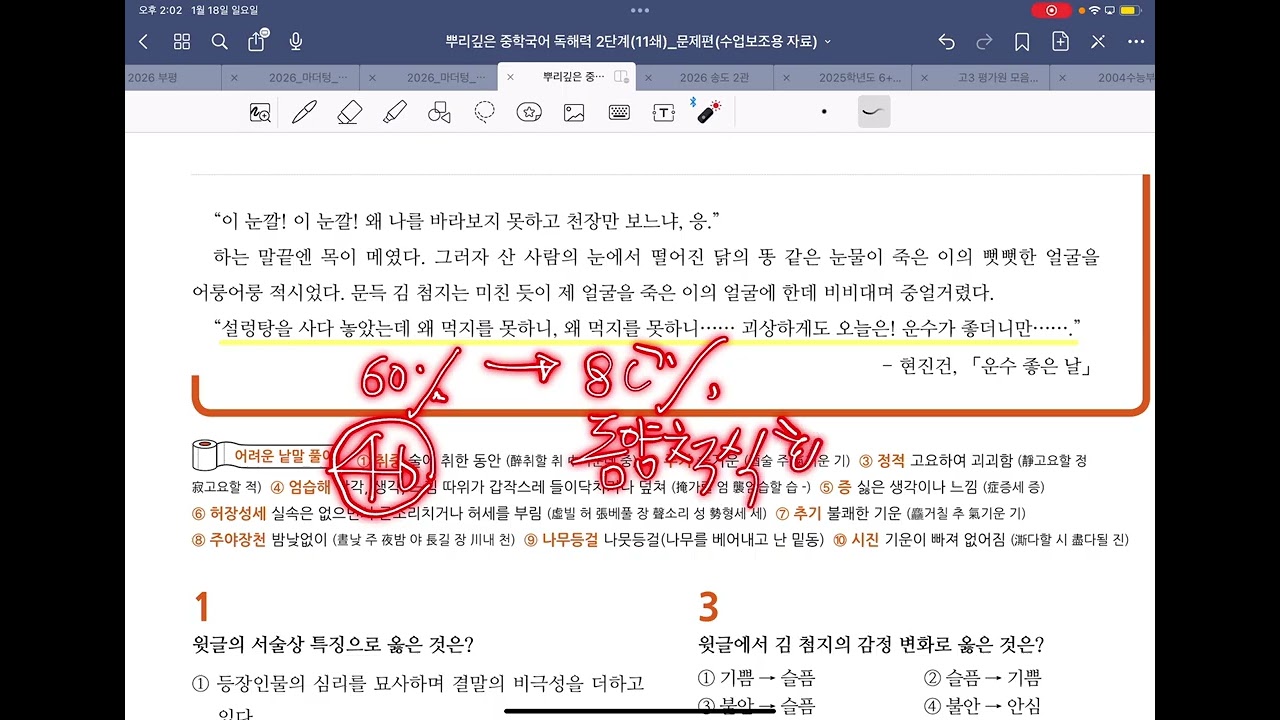Viewport: 1280px width, 720px height.
Task: Click the question number 3 heading
Action: (x=708, y=607)
